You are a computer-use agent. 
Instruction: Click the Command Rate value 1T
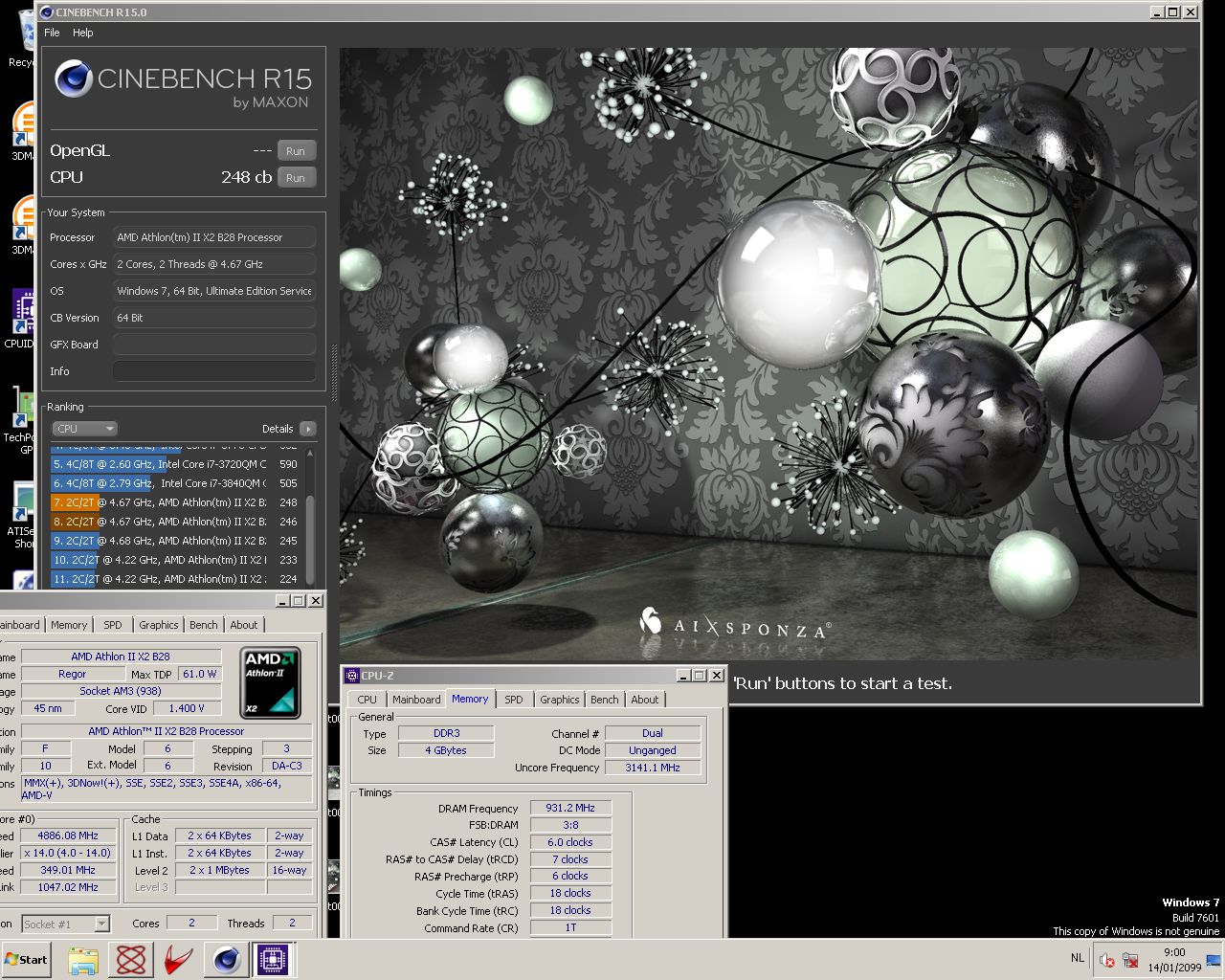570,927
